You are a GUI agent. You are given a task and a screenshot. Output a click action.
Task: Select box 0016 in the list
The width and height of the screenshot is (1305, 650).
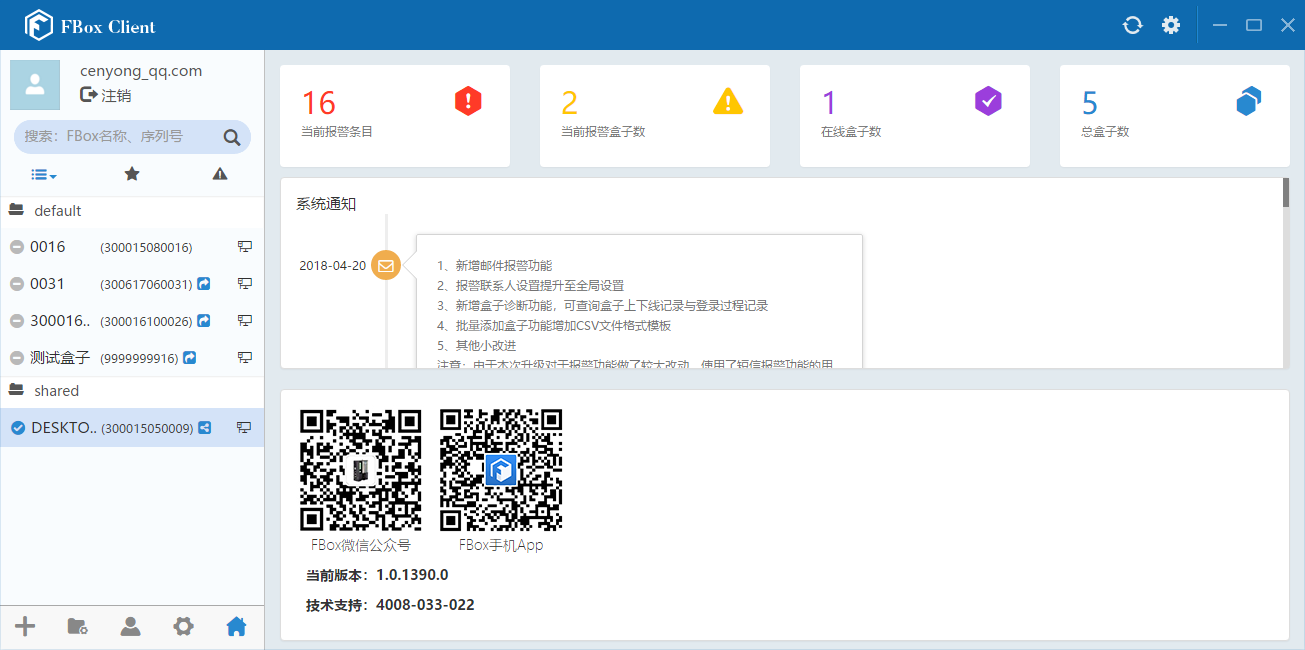point(132,247)
